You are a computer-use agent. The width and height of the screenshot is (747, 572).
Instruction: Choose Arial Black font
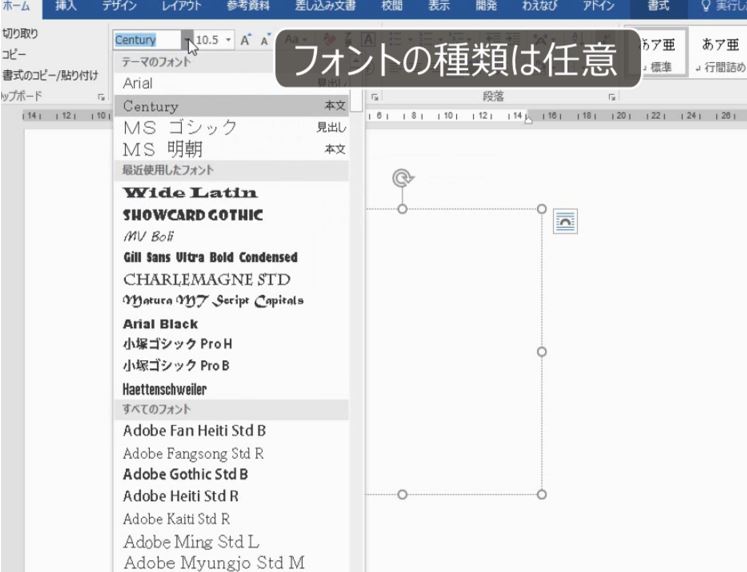point(232,324)
